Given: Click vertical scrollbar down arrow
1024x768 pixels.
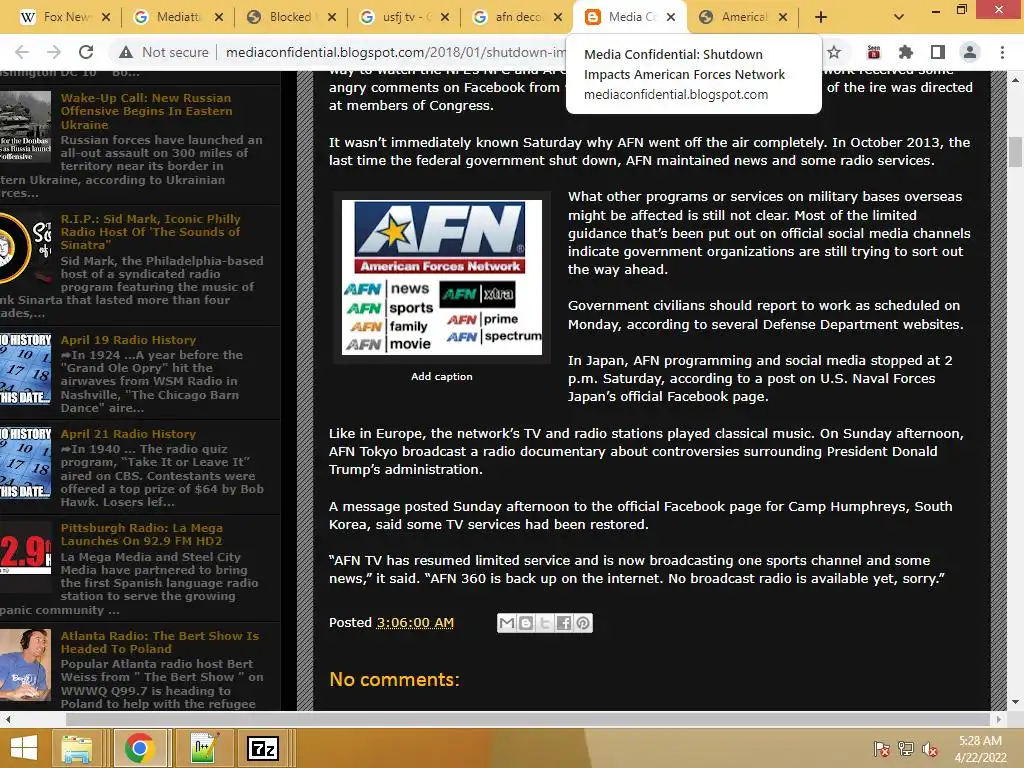Looking at the screenshot, I should pos(1016,702).
